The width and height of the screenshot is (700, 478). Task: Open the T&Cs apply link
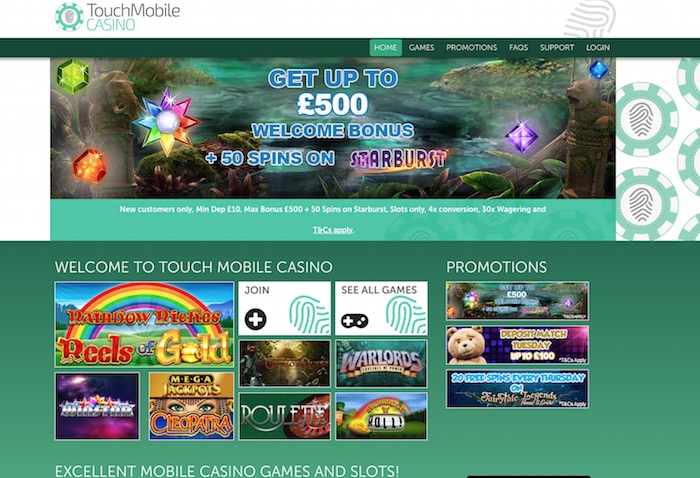coord(333,230)
